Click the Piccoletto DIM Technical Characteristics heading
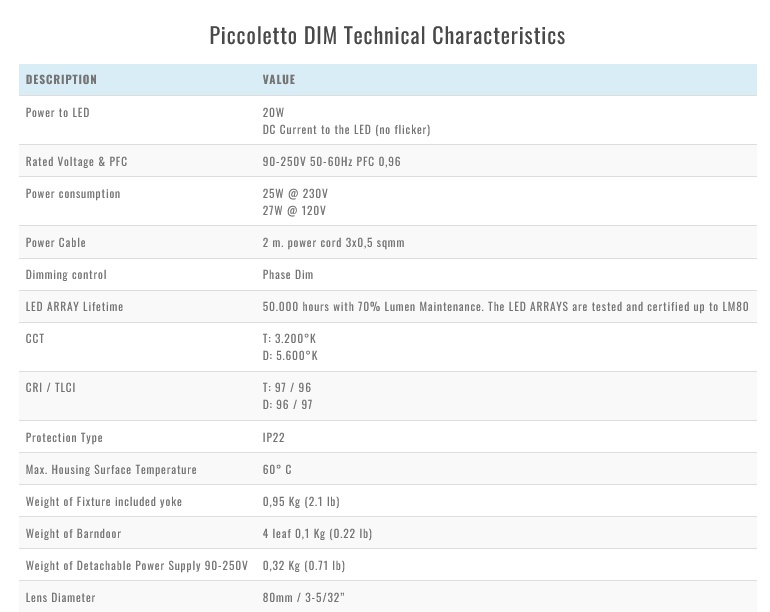The width and height of the screenshot is (770, 612). (x=387, y=36)
